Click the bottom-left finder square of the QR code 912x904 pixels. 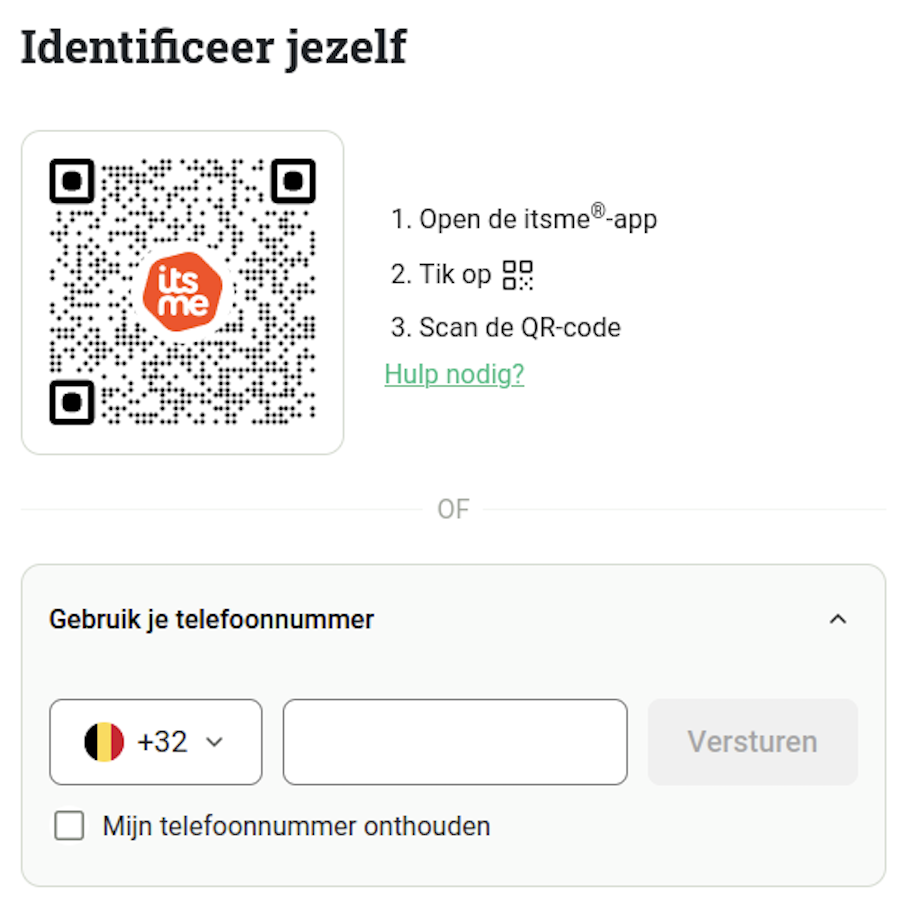[x=72, y=403]
